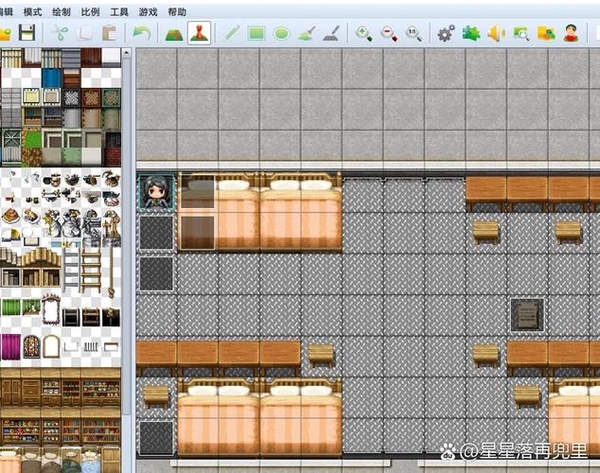Open the event searcher icon
600x473 pixels.
point(521,33)
